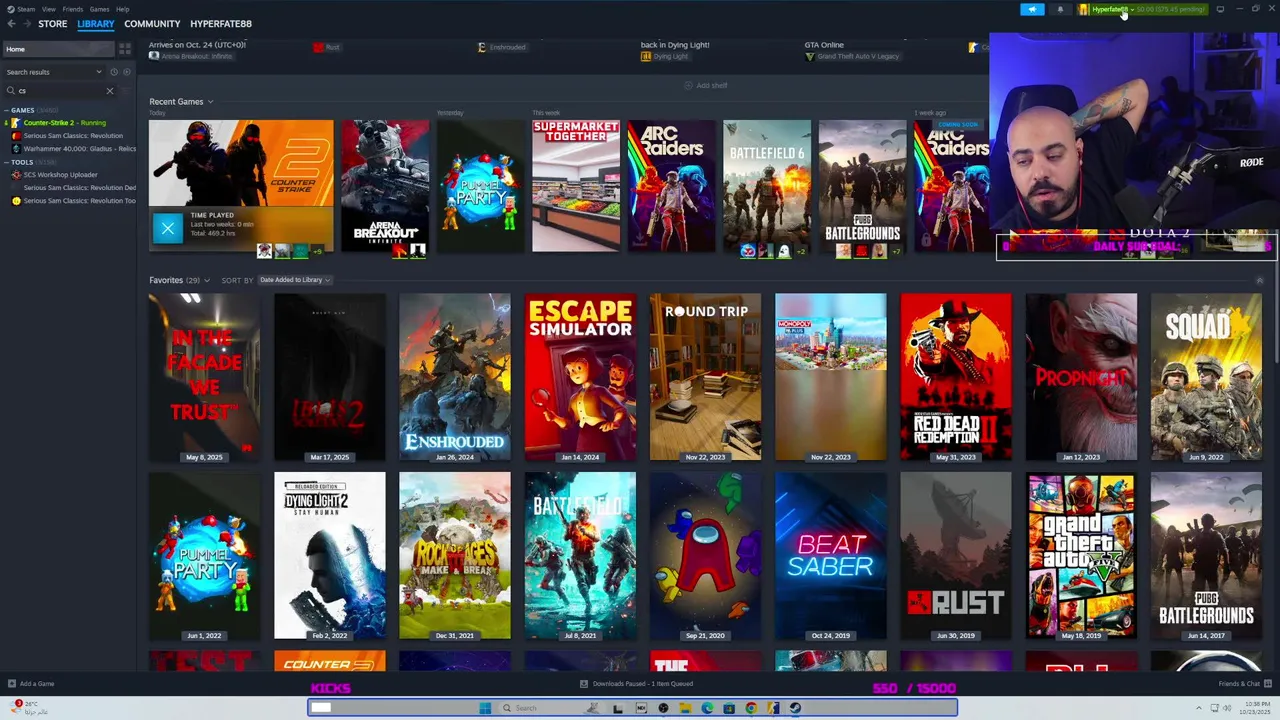The height and width of the screenshot is (720, 1280).
Task: Open advanced search filters icon
Action: tap(126, 91)
